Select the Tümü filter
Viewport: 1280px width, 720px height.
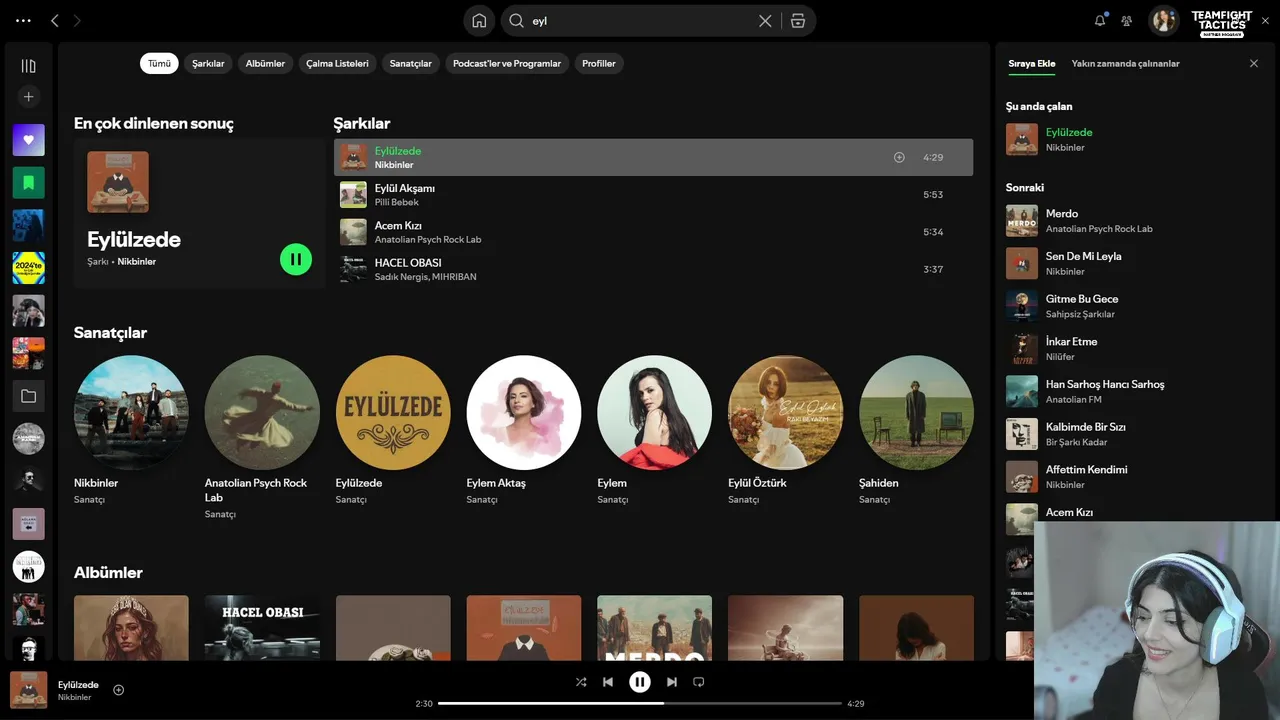pyautogui.click(x=159, y=63)
